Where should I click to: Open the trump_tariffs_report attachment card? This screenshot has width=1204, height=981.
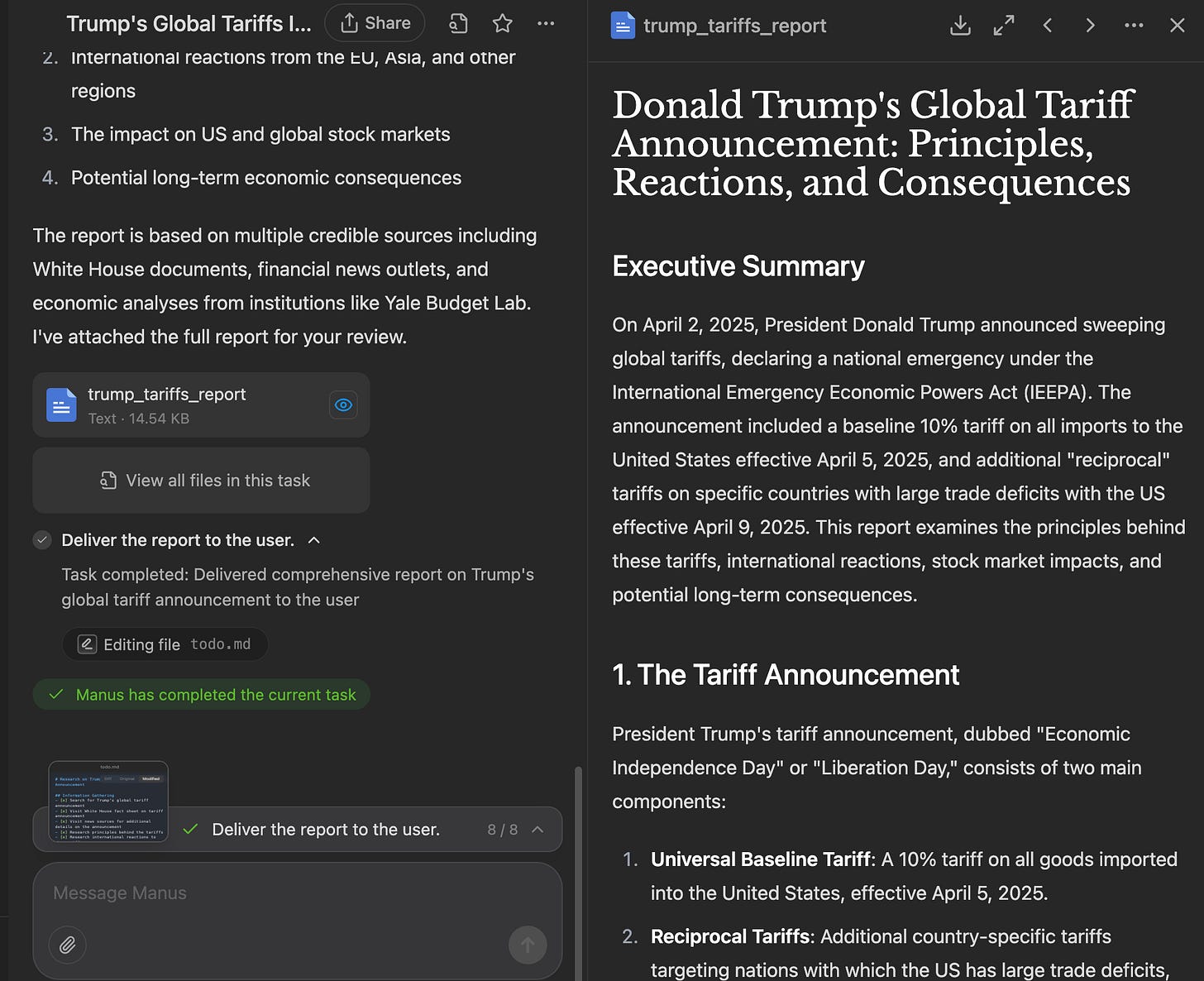tap(201, 404)
